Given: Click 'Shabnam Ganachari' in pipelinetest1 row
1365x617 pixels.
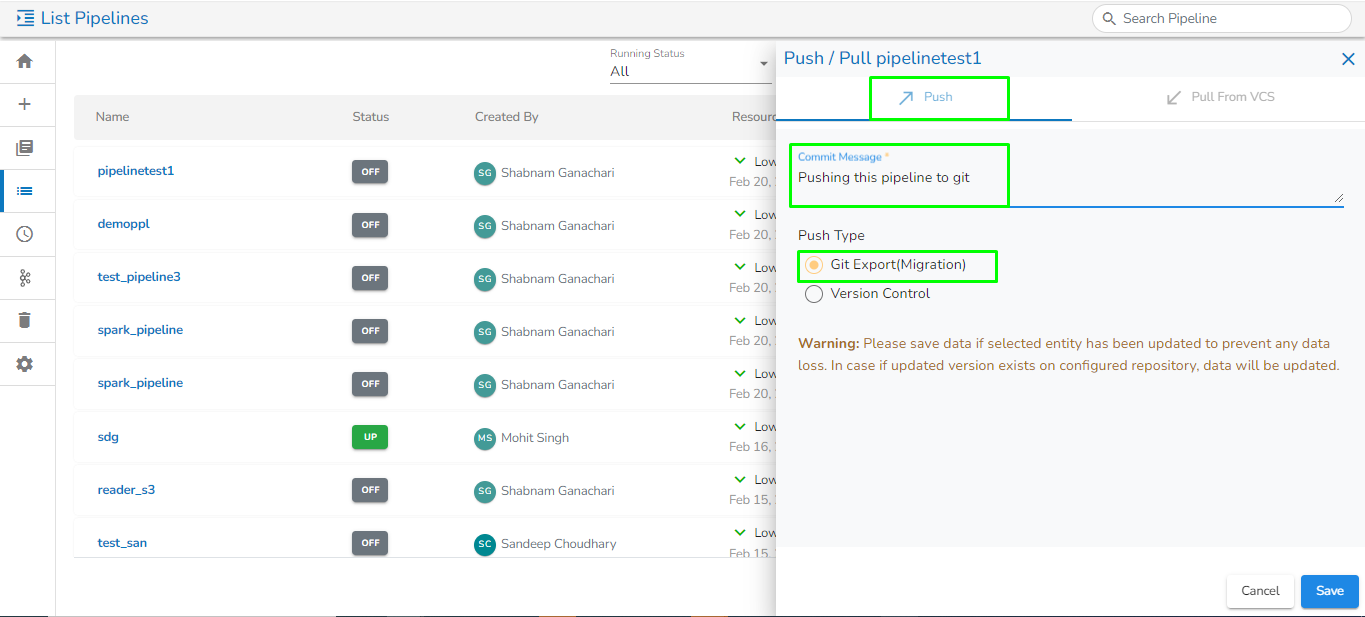Looking at the screenshot, I should (x=557, y=172).
